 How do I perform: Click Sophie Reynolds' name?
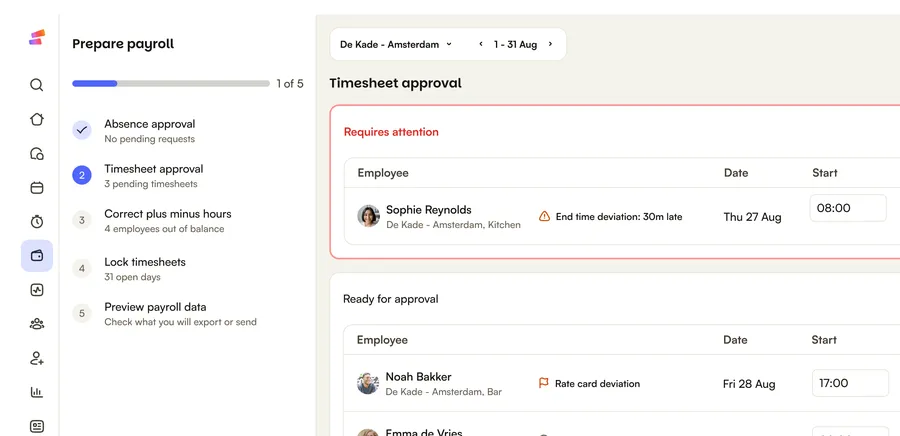429,209
